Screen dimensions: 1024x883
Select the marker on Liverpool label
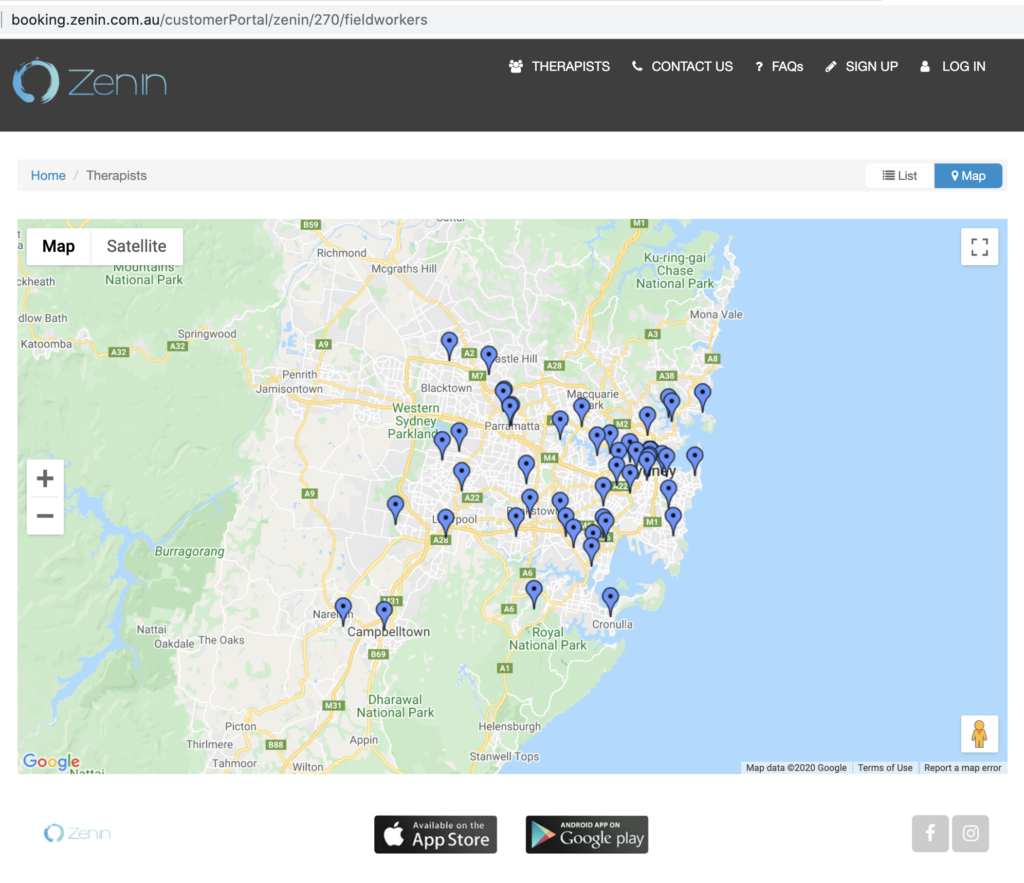click(x=445, y=522)
